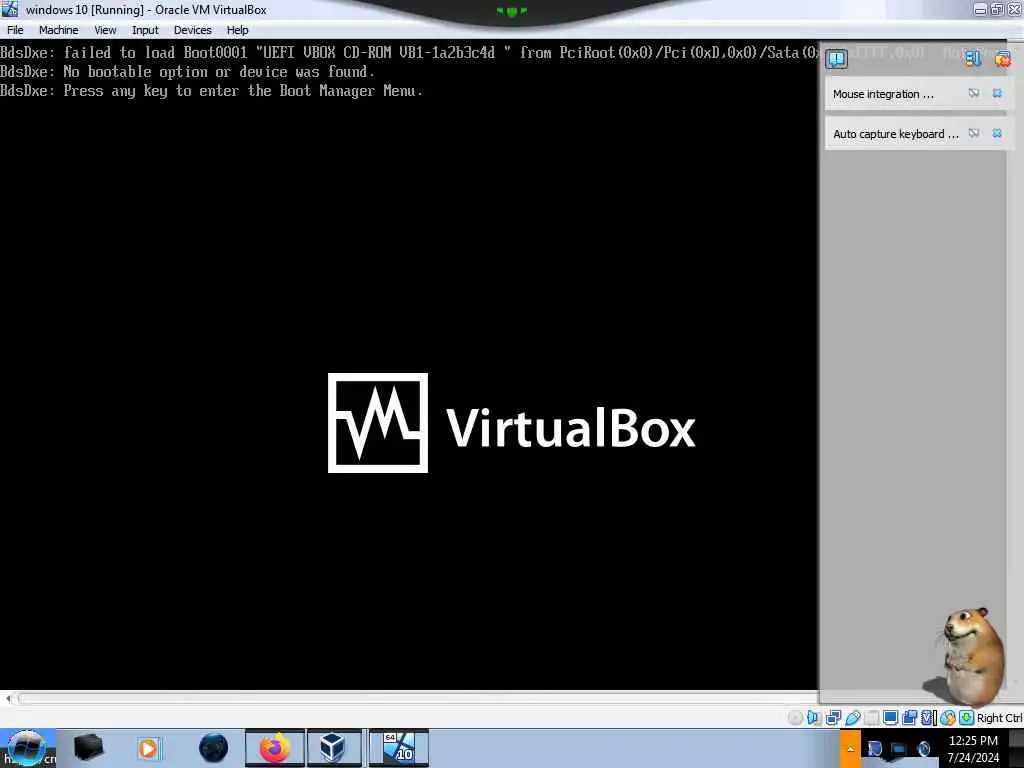The width and height of the screenshot is (1024, 768).
Task: Click the network adapters status bar indicator
Action: pos(833,718)
